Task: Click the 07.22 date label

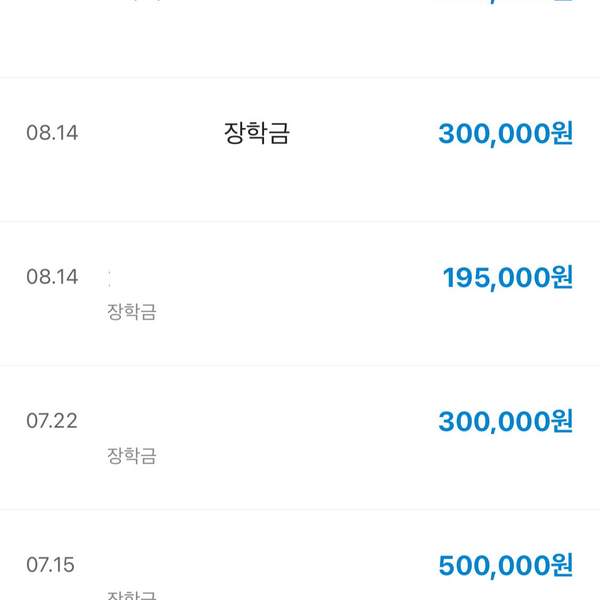Action: tap(52, 421)
